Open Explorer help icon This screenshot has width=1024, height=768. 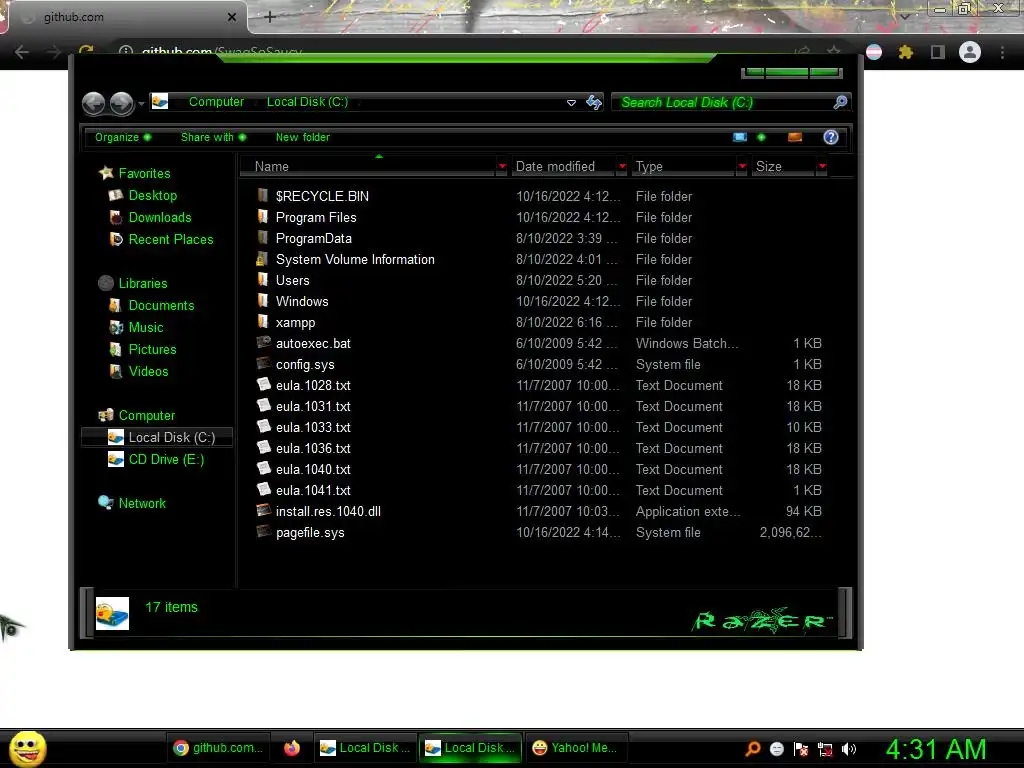[x=831, y=137]
